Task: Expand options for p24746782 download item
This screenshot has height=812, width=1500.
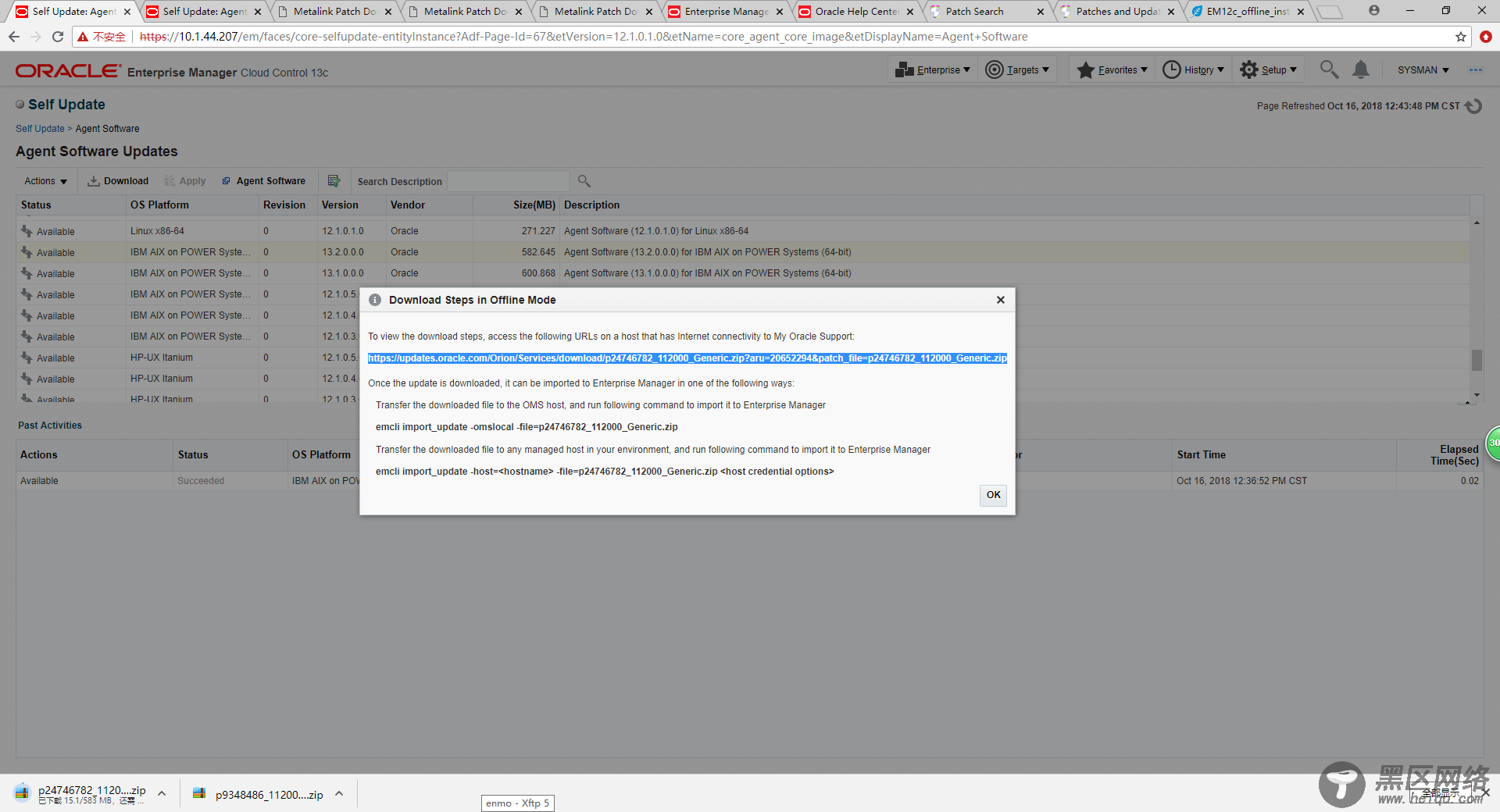Action: tap(162, 794)
